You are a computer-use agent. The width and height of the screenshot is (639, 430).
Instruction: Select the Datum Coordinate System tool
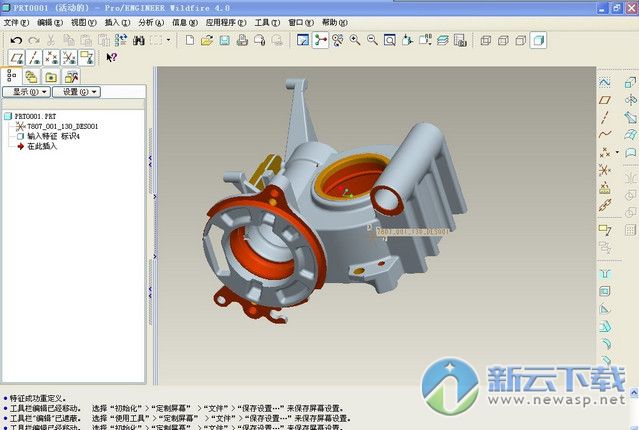click(605, 170)
